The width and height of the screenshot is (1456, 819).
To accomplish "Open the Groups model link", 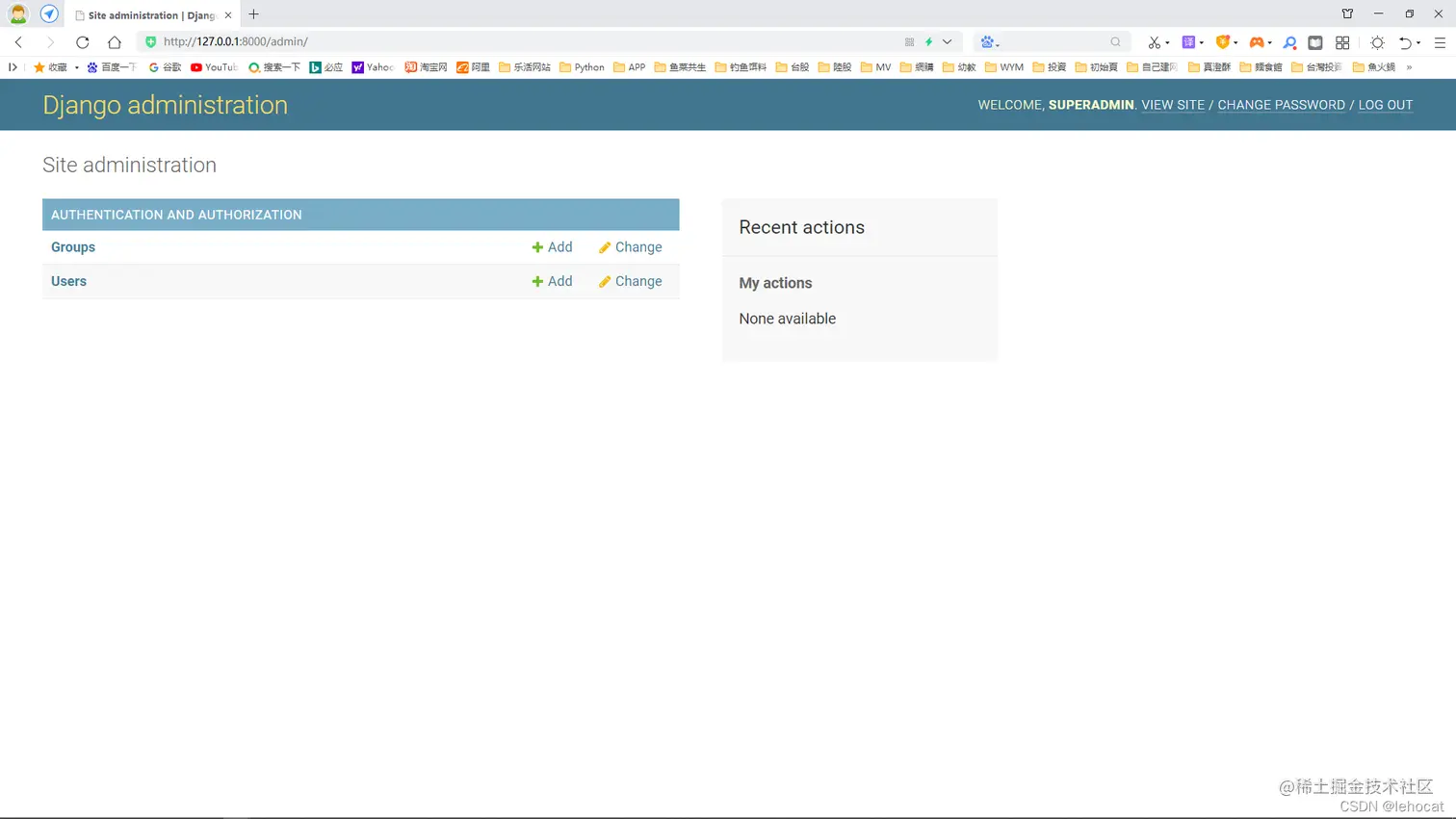I will [x=73, y=247].
